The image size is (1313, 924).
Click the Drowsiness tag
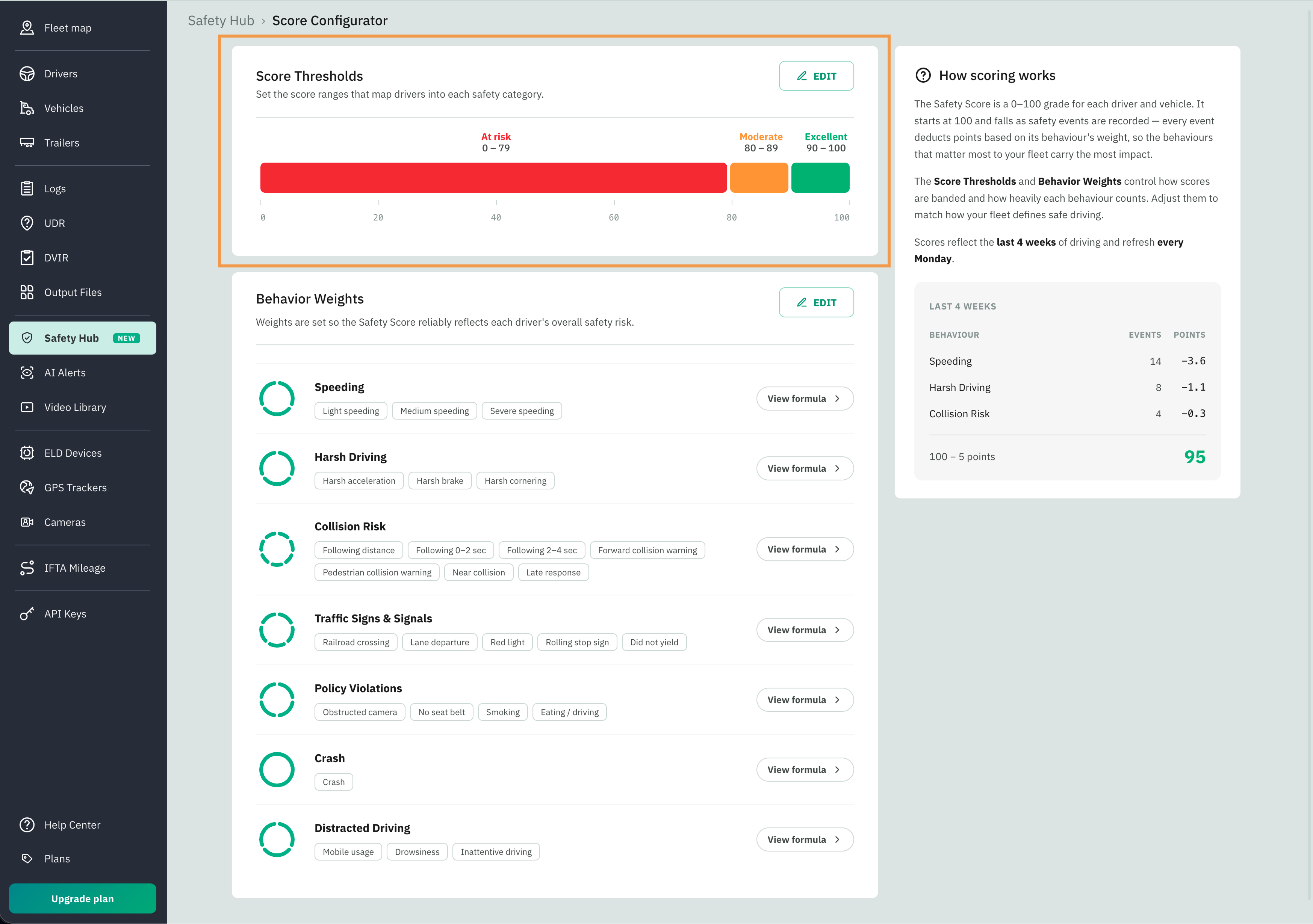click(x=417, y=852)
